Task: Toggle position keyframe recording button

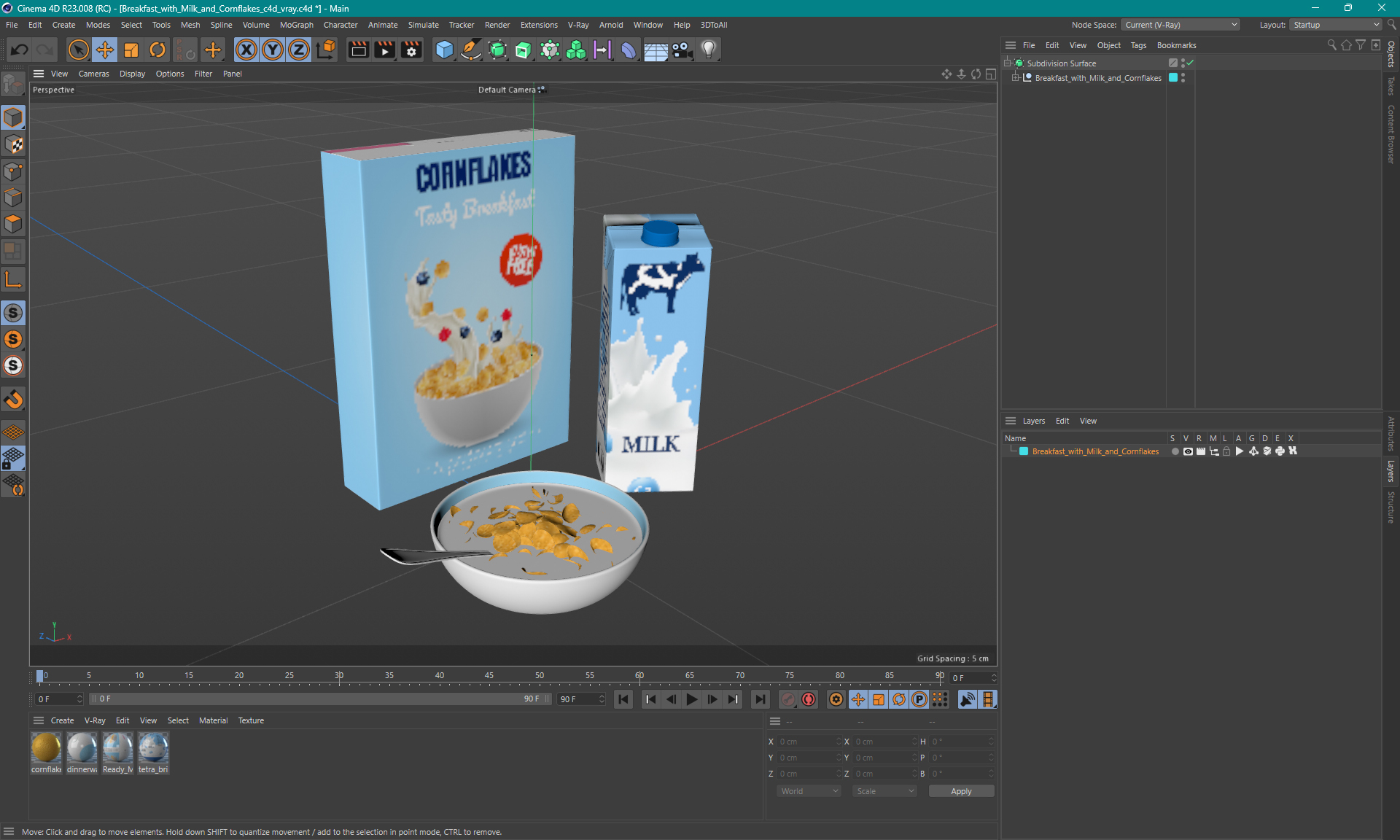Action: point(858,699)
